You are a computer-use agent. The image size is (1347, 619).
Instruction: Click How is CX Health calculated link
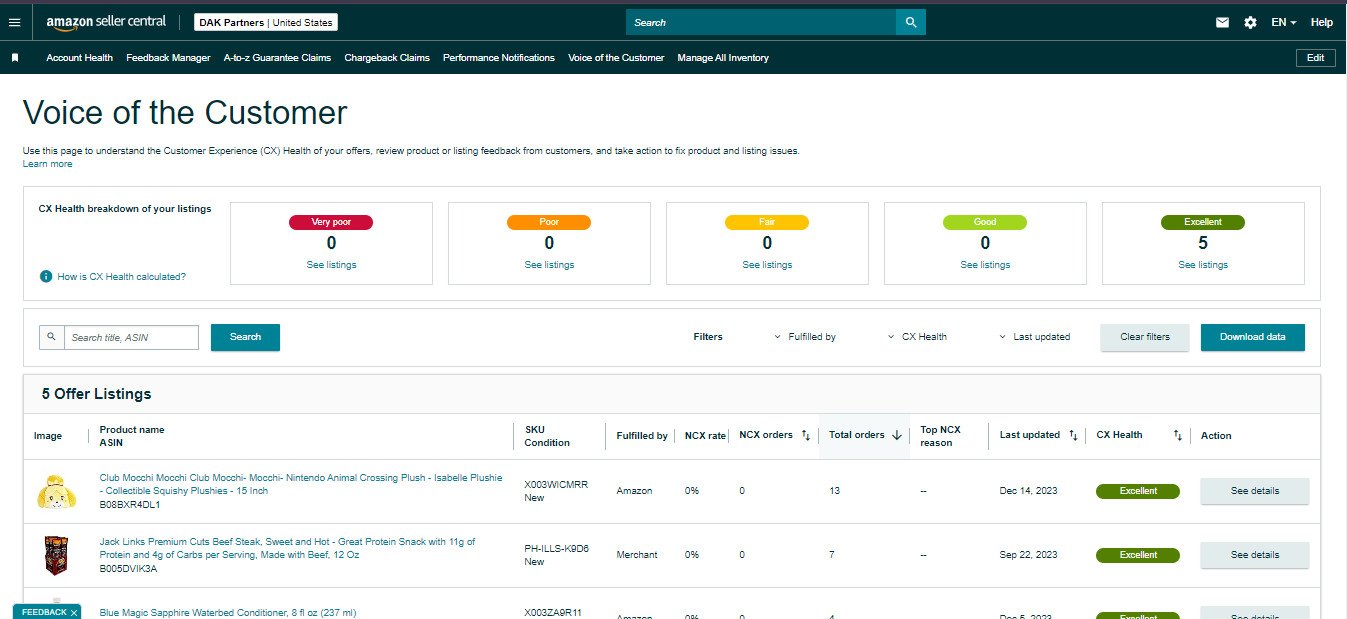coord(121,277)
